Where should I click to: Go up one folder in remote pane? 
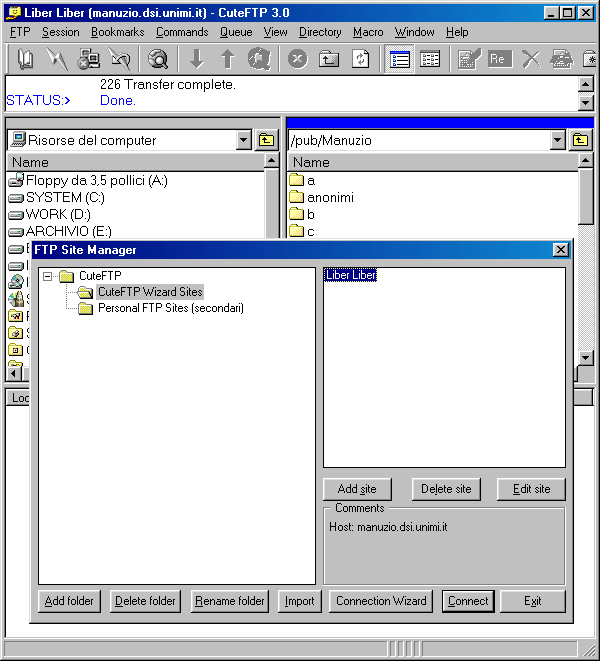[x=581, y=140]
